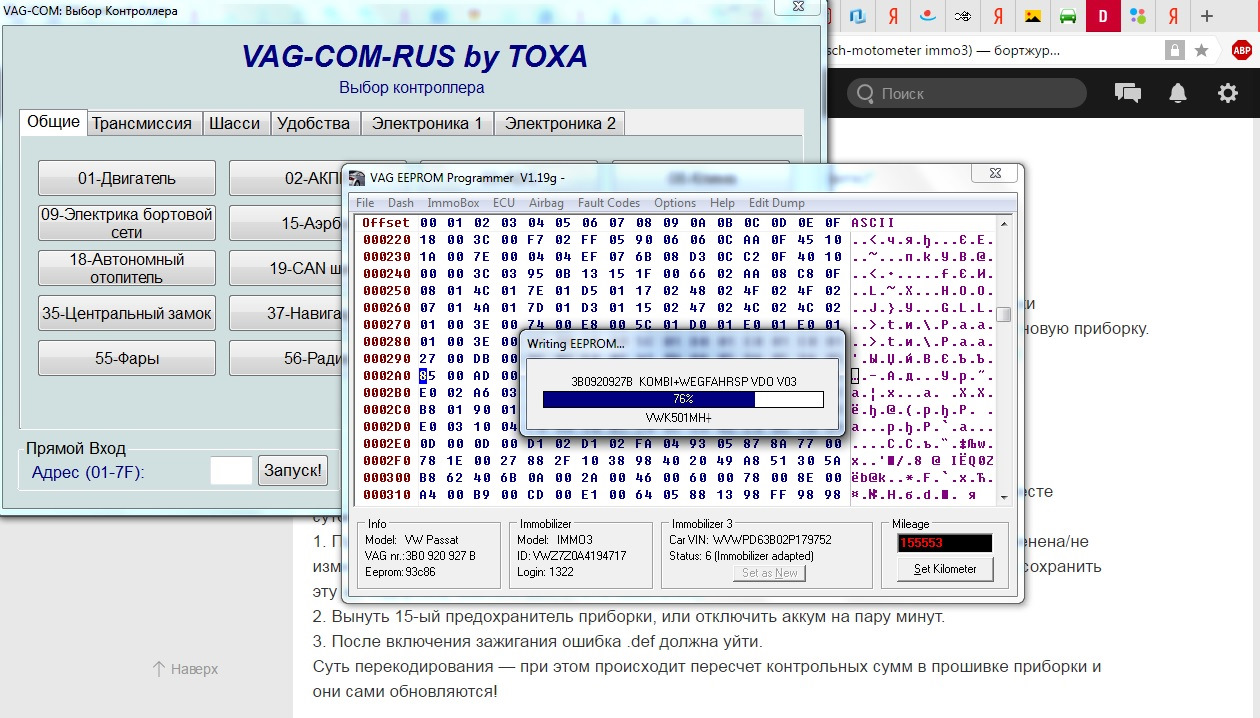Switch to the Шасси tab
Screen dimensions: 1260x718
tap(235, 123)
